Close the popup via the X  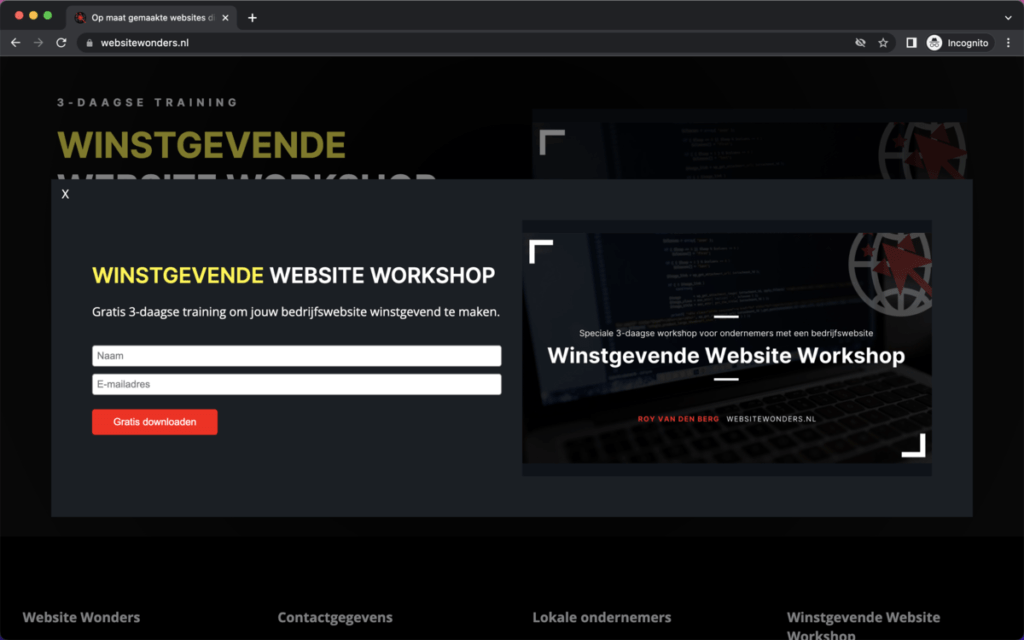(65, 193)
